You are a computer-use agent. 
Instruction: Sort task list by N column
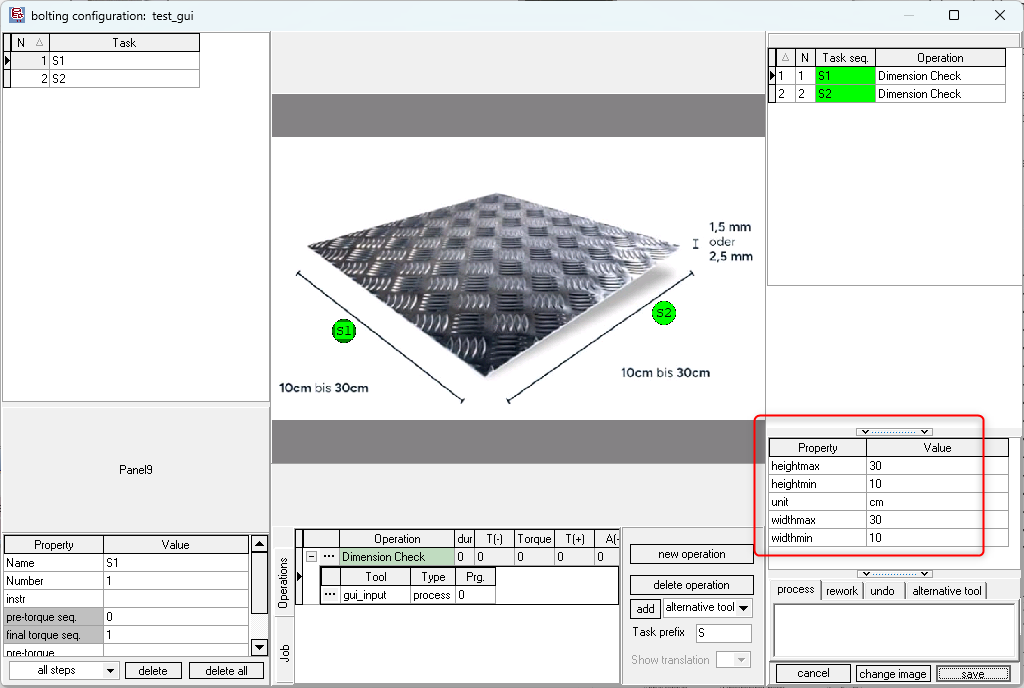point(29,42)
